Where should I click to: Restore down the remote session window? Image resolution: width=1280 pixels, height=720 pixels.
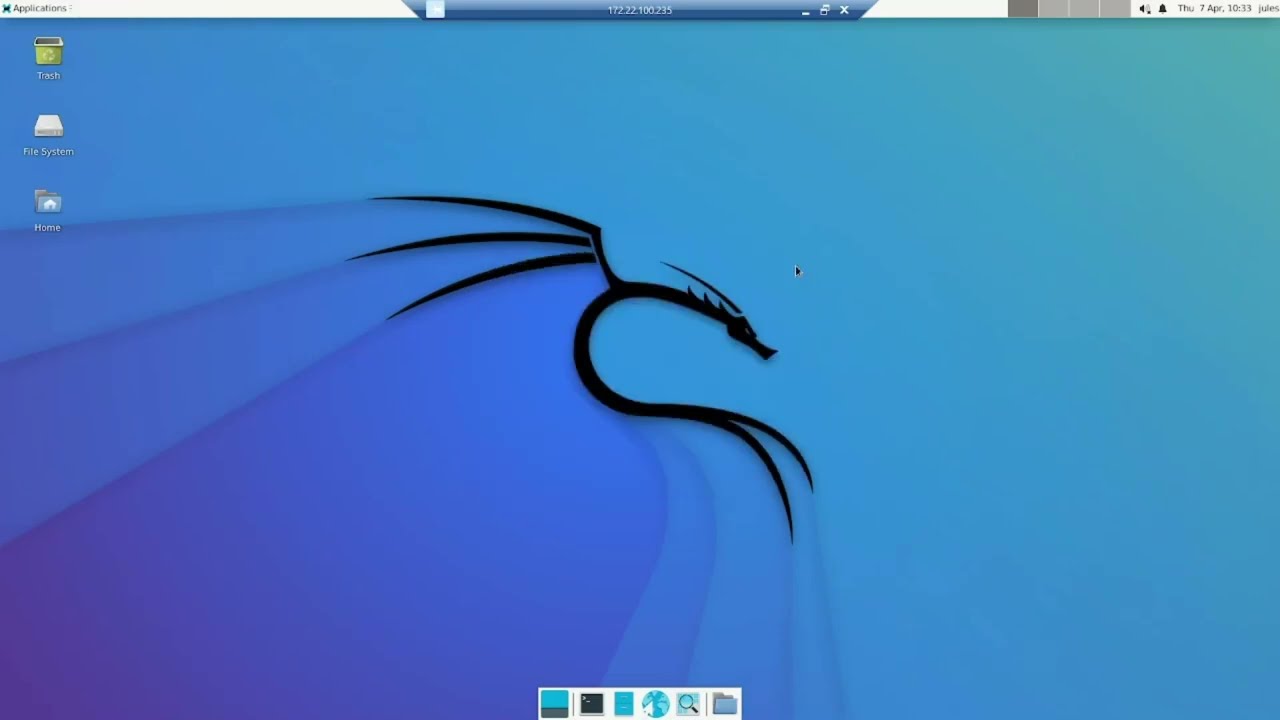pyautogui.click(x=825, y=10)
